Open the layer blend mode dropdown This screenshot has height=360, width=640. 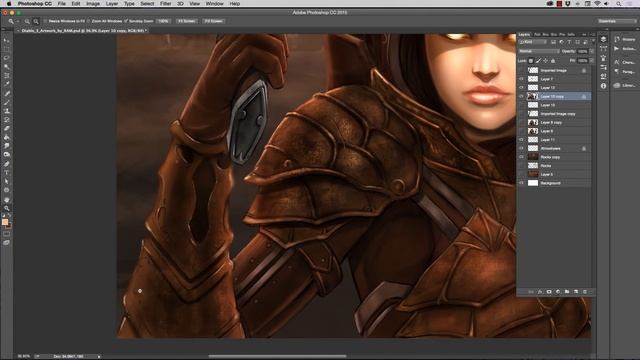pos(539,51)
